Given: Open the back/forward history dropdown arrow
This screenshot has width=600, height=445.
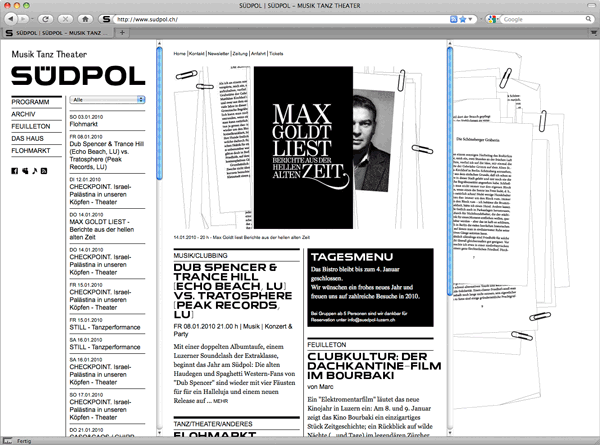Looking at the screenshot, I should (x=32, y=19).
